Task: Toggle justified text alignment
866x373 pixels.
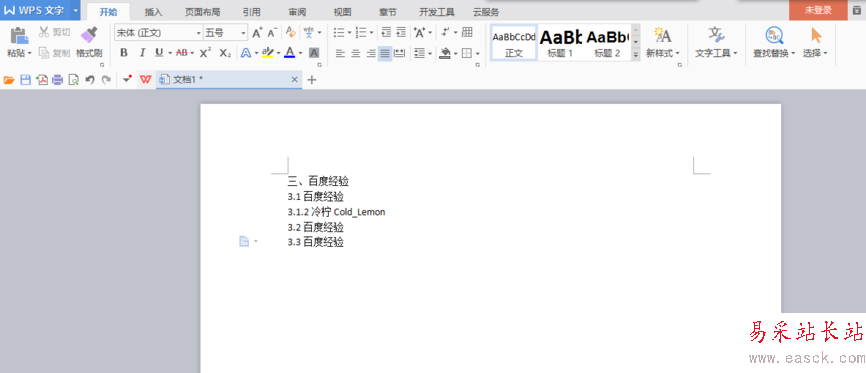Action: 385,53
